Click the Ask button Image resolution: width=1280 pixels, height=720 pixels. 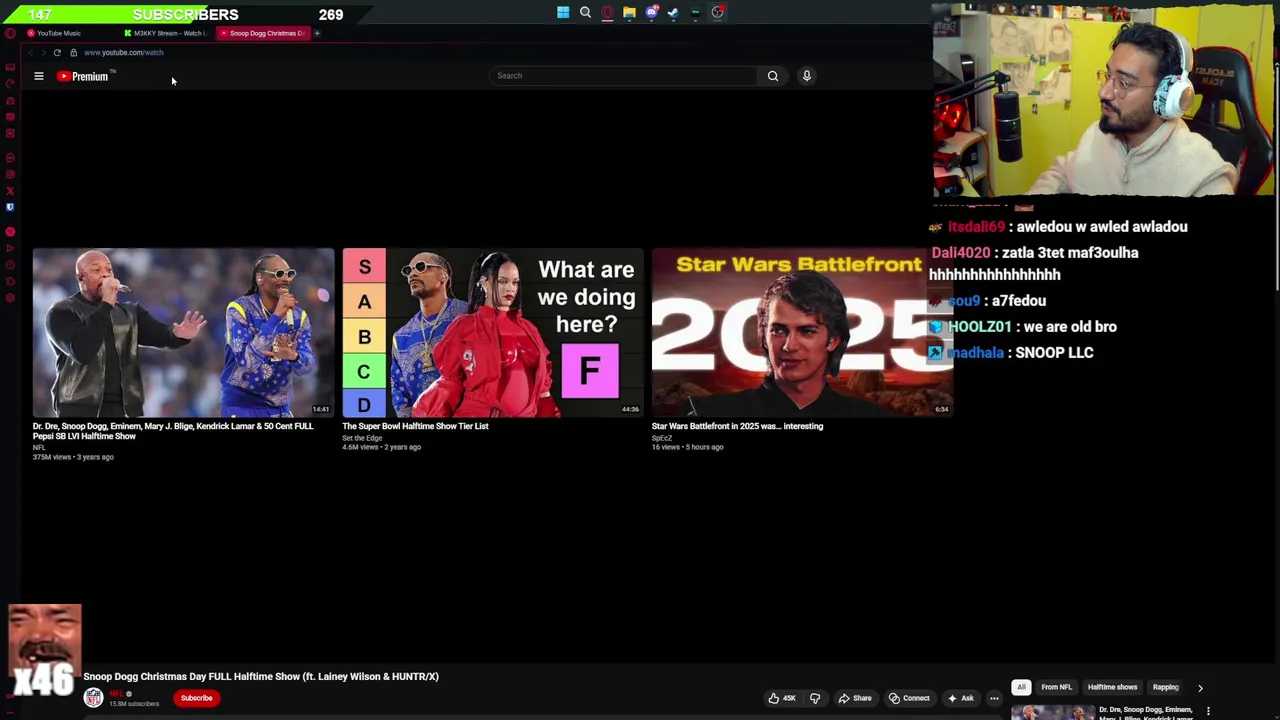[x=961, y=698]
